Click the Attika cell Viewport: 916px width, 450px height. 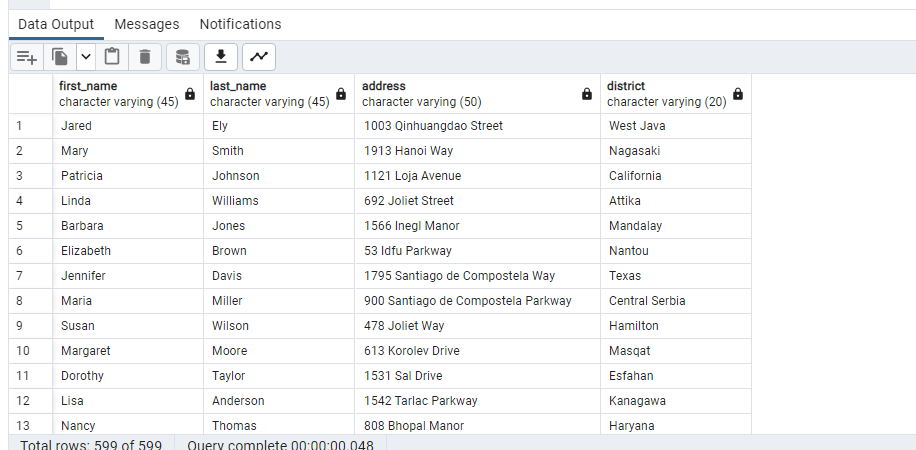click(676, 200)
